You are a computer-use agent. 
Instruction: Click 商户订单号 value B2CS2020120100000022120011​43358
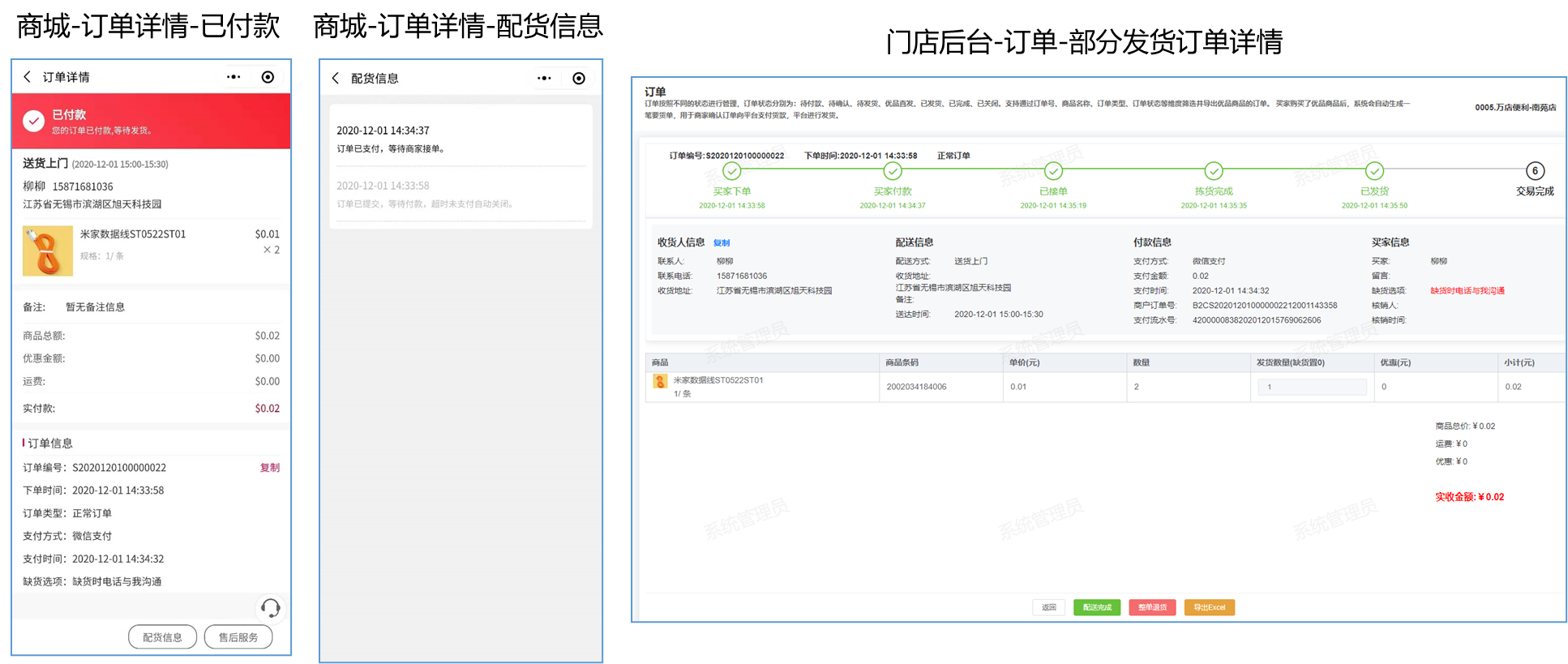pos(1265,306)
